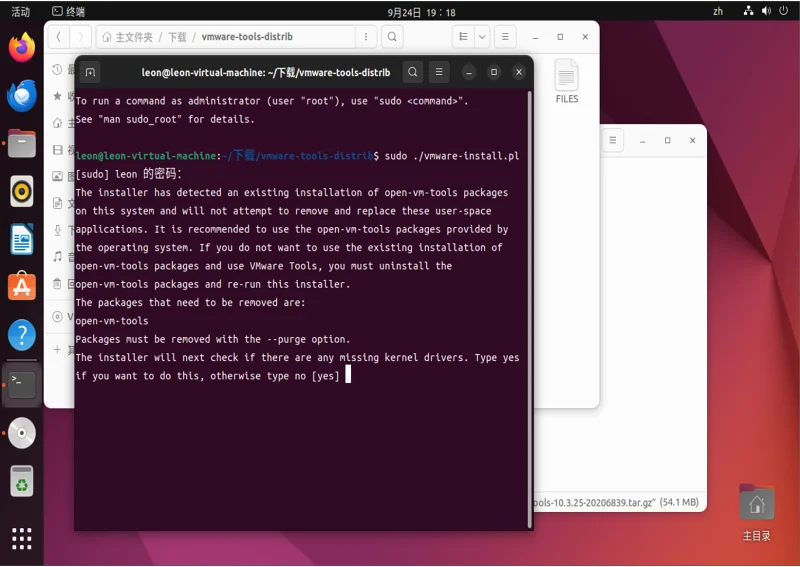
Task: Open Files window main menu
Action: [505, 37]
